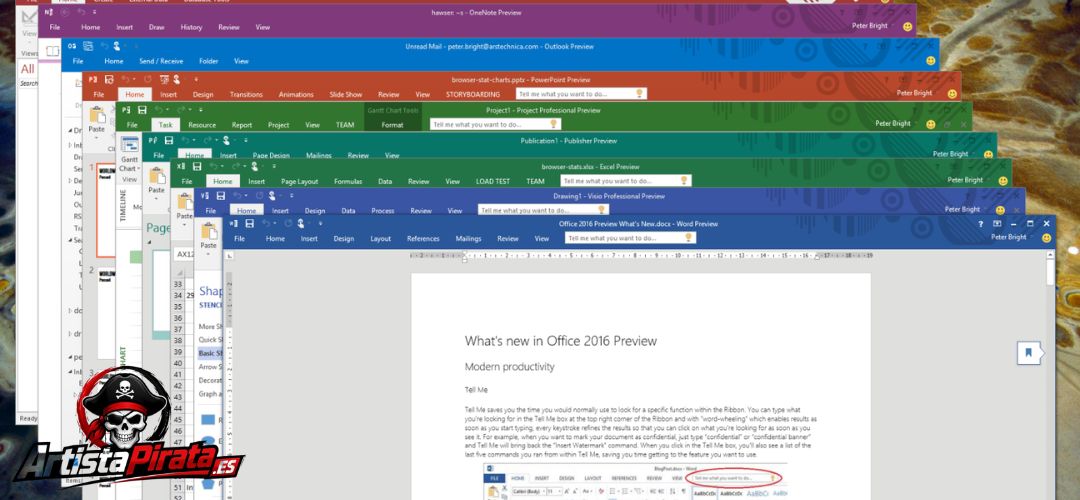Open the Folder tab in Outlook
Viewport: 1080px width, 500px height.
(x=209, y=61)
